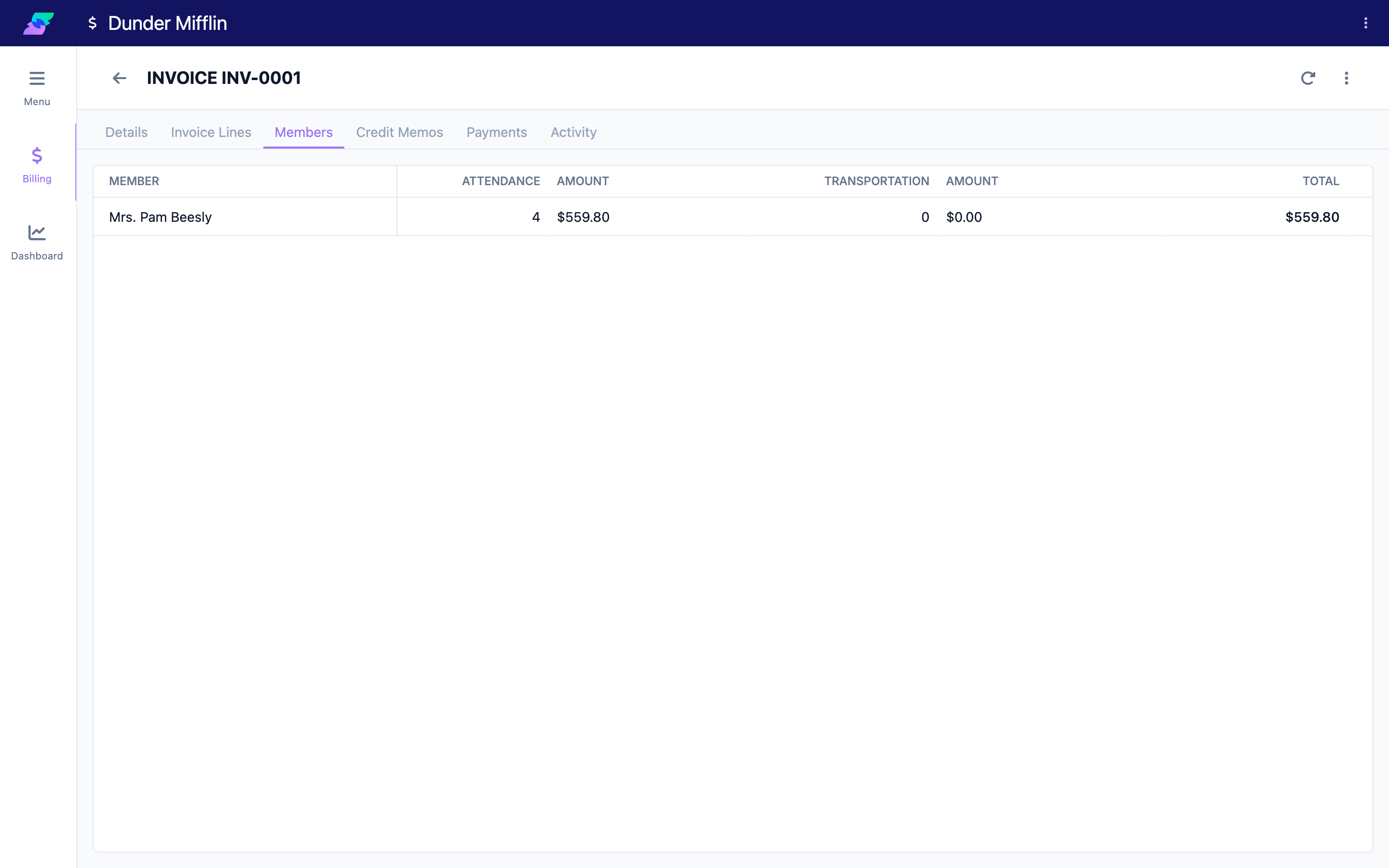1389x868 pixels.
Task: Open the Dashboard chart icon
Action: tap(37, 232)
